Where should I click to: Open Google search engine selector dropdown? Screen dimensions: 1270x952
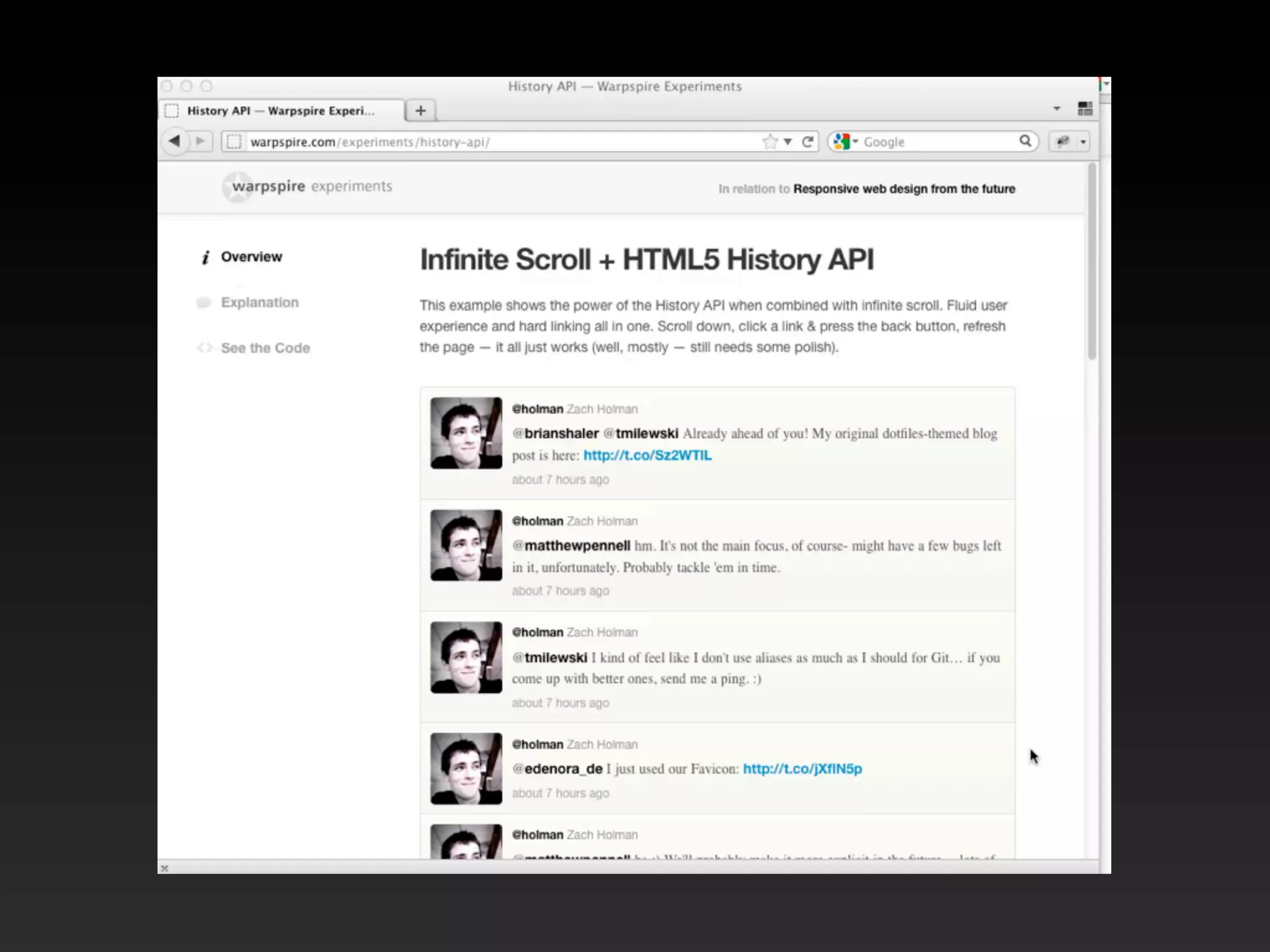point(846,142)
